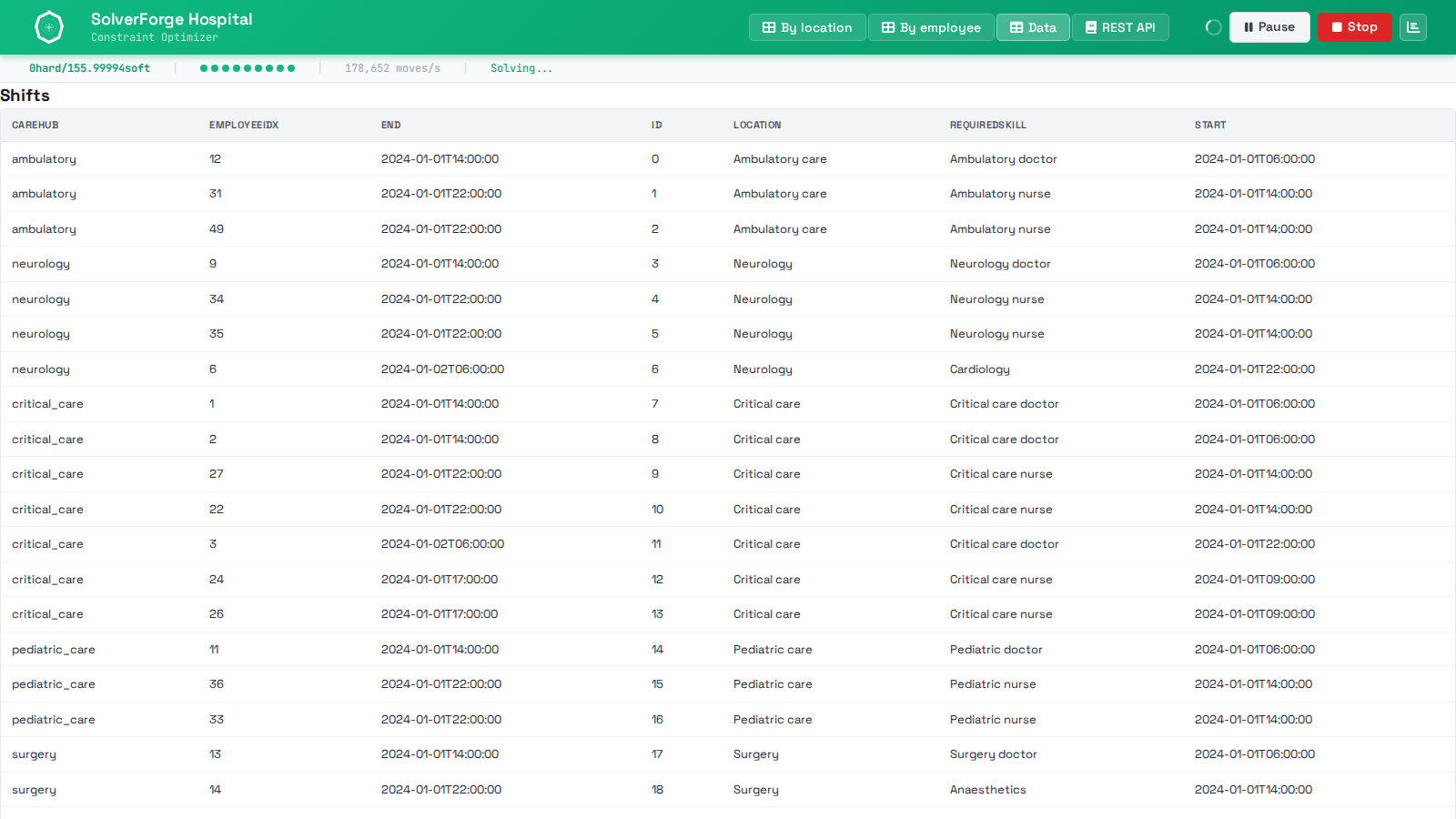This screenshot has height=819, width=1456.
Task: Click the END column header
Action: tap(391, 126)
